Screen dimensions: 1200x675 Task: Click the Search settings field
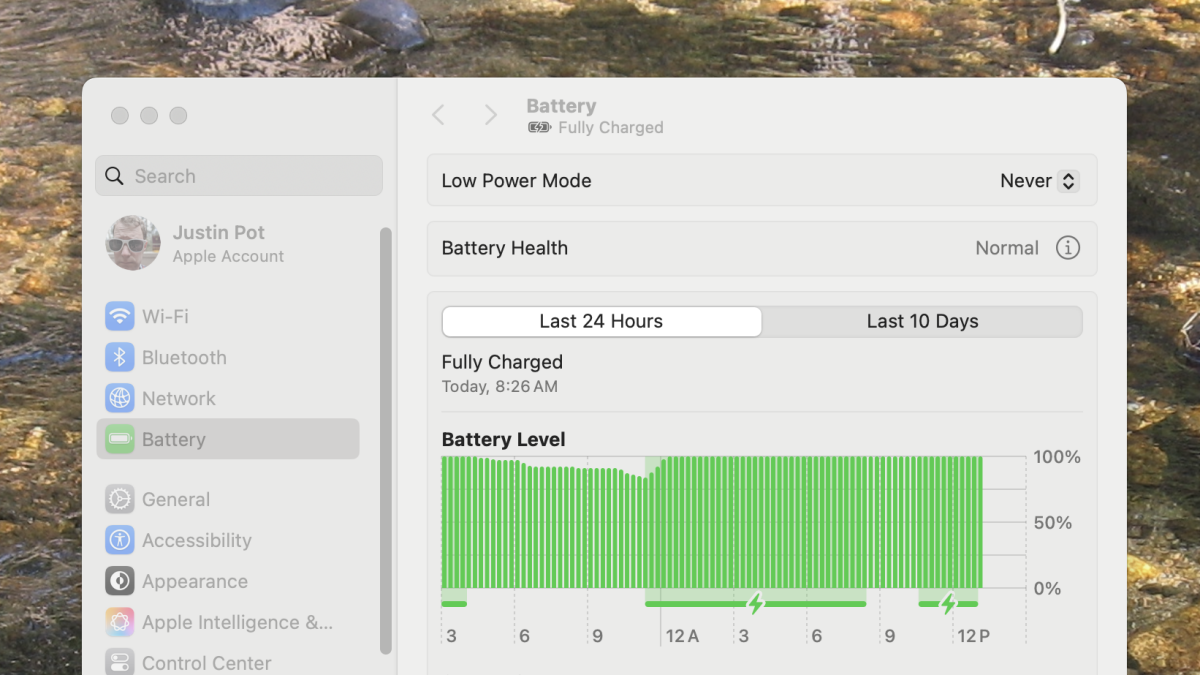(240, 176)
